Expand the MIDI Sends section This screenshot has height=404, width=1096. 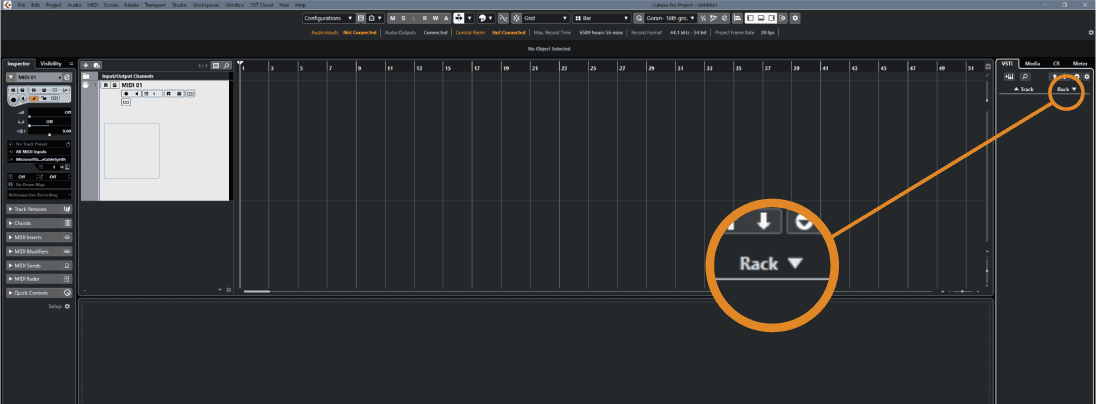(40, 265)
